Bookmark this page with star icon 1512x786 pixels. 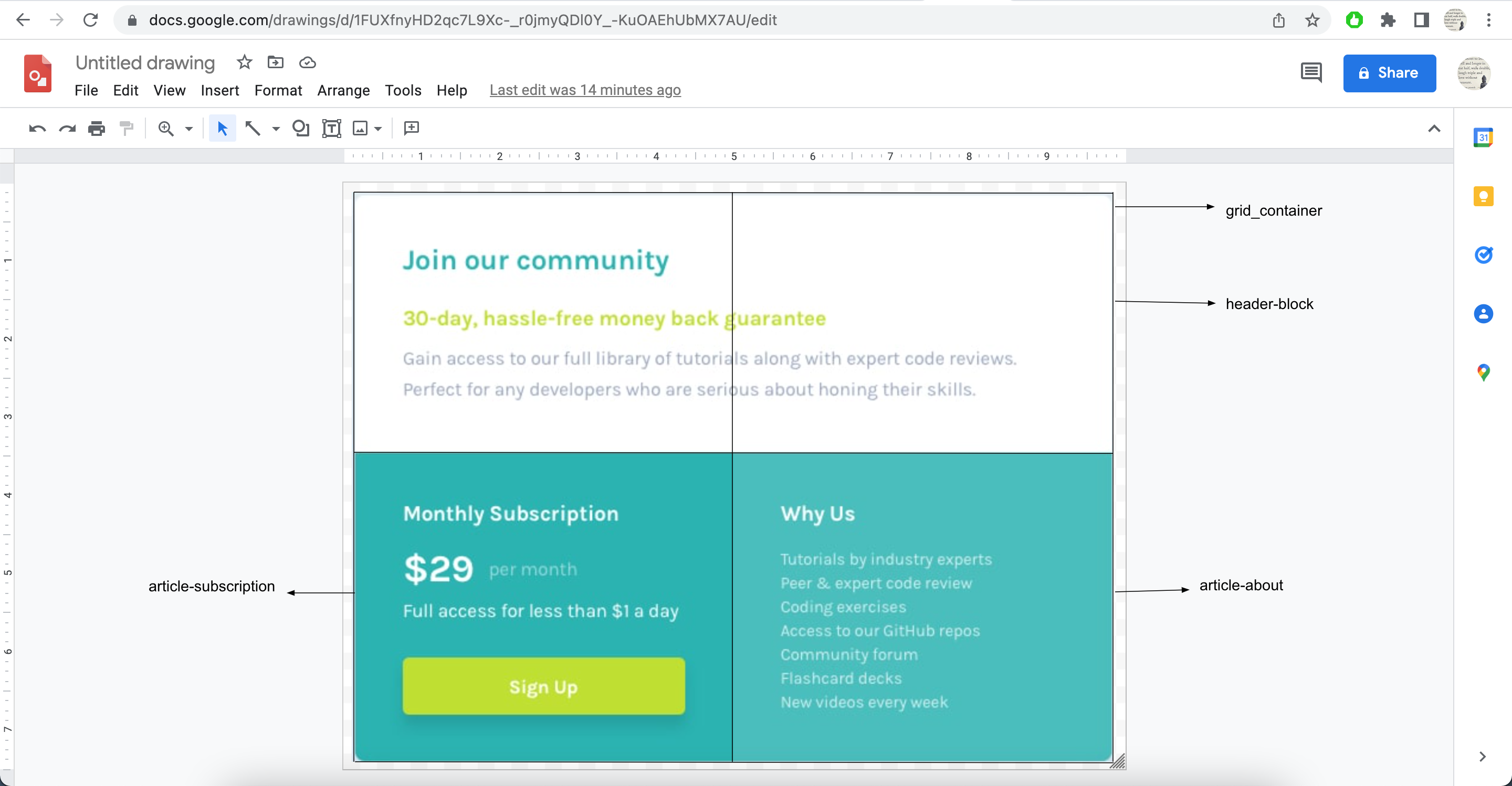(1312, 20)
